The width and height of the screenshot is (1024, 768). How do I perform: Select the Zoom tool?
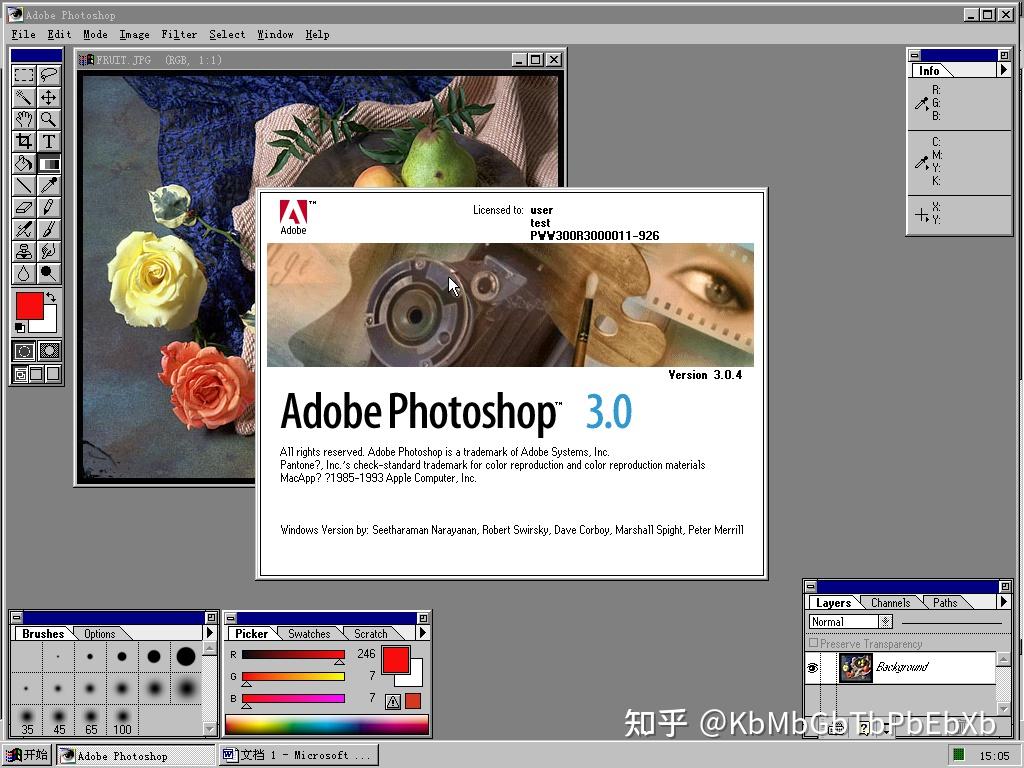(x=49, y=119)
